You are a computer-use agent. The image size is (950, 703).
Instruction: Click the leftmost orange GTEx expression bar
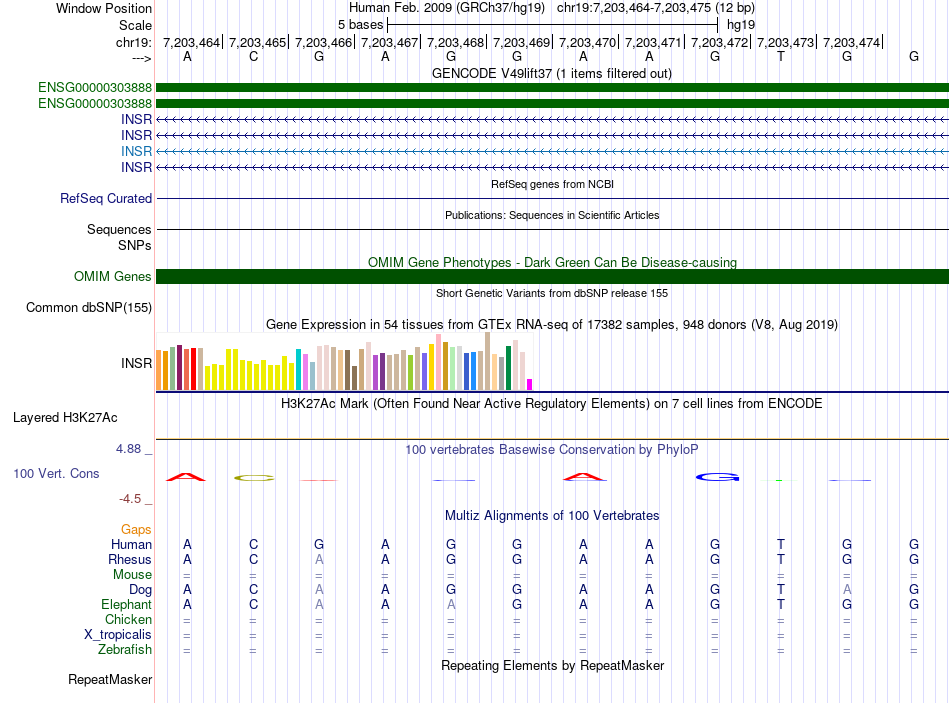tap(160, 370)
